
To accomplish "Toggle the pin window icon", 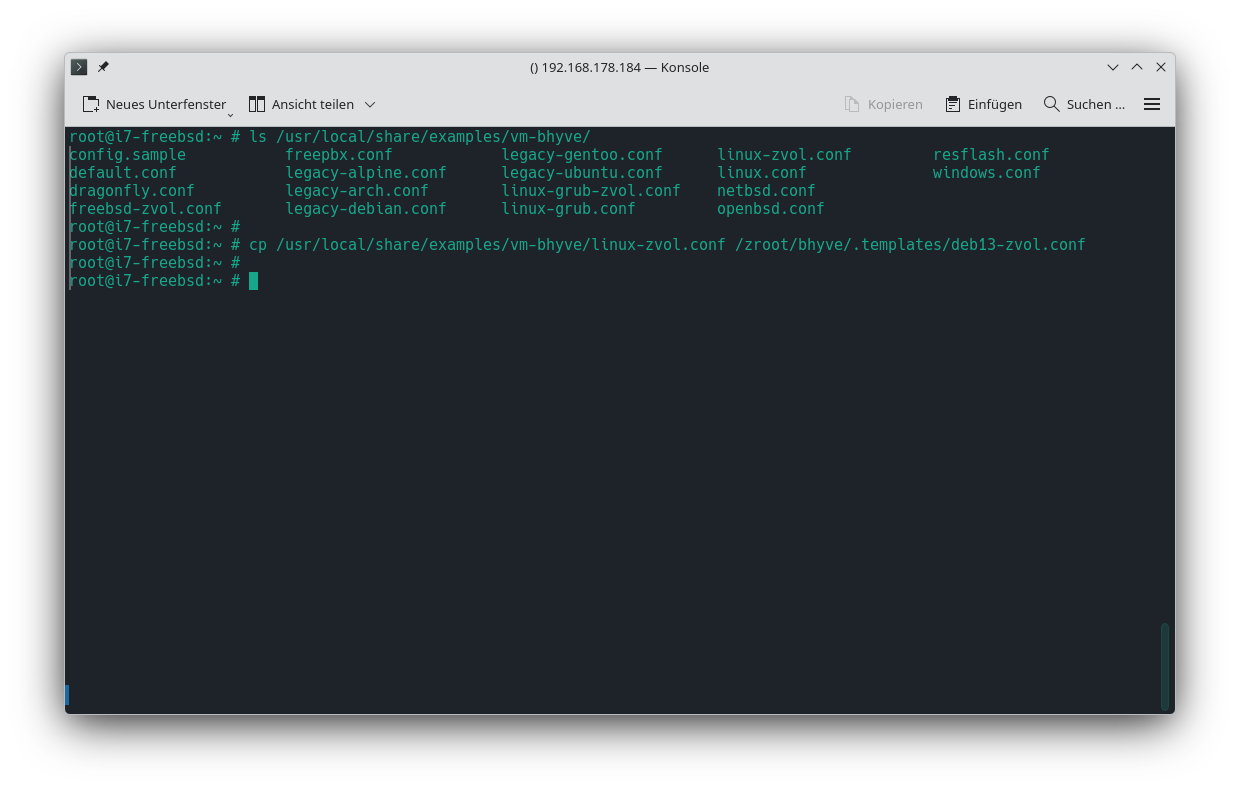I will point(103,67).
